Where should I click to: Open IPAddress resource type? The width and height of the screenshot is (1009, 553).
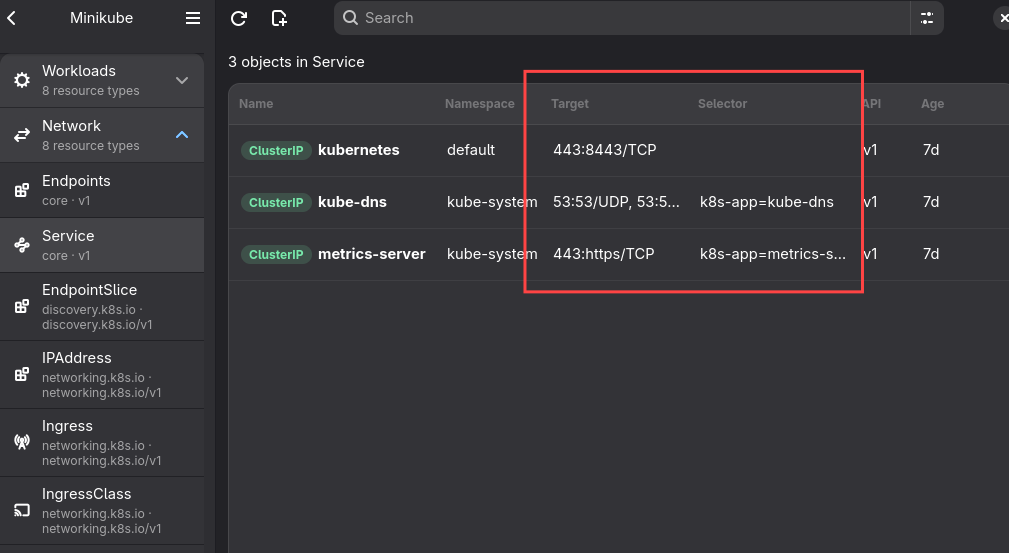coord(102,375)
